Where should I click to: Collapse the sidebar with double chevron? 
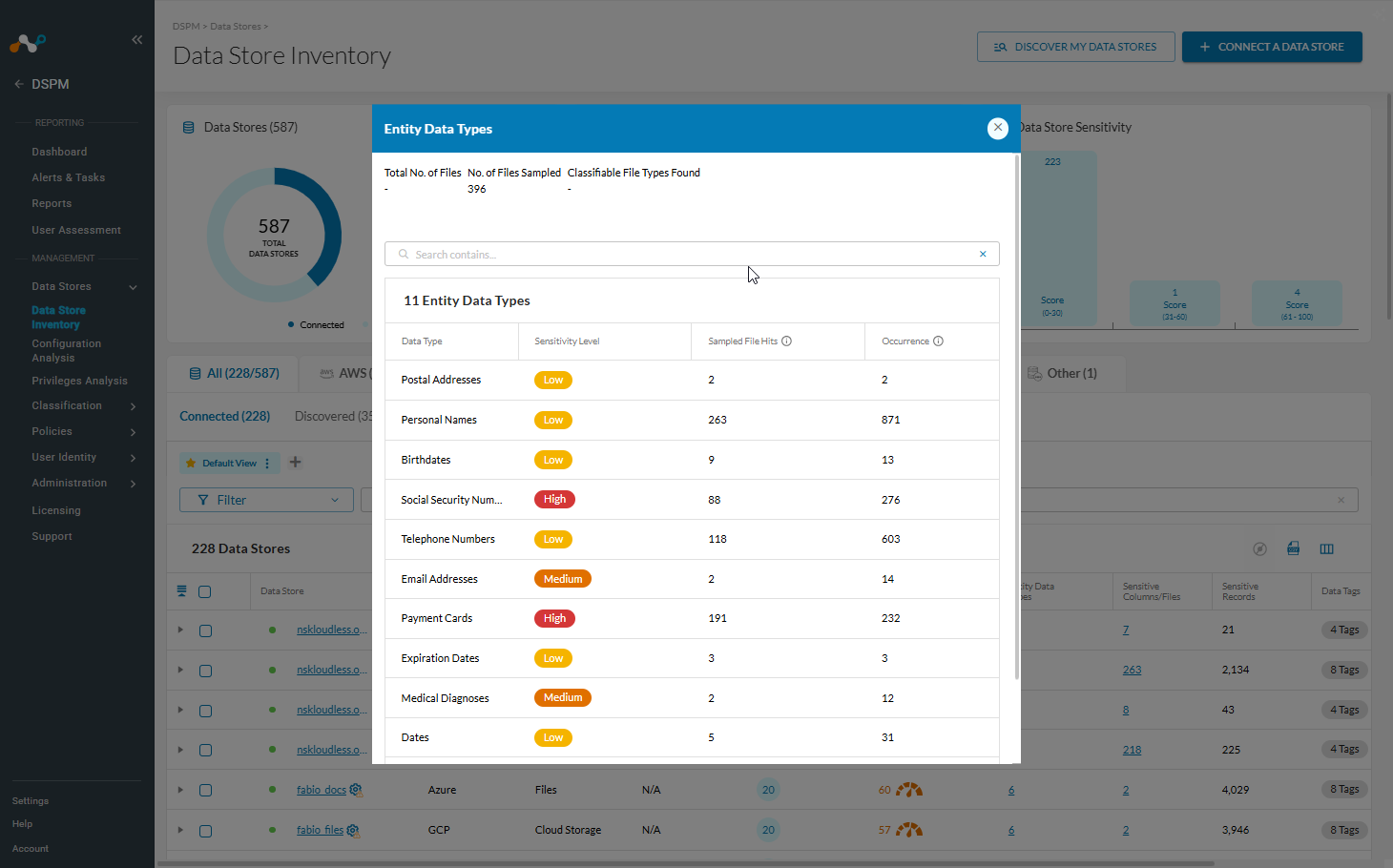click(136, 40)
